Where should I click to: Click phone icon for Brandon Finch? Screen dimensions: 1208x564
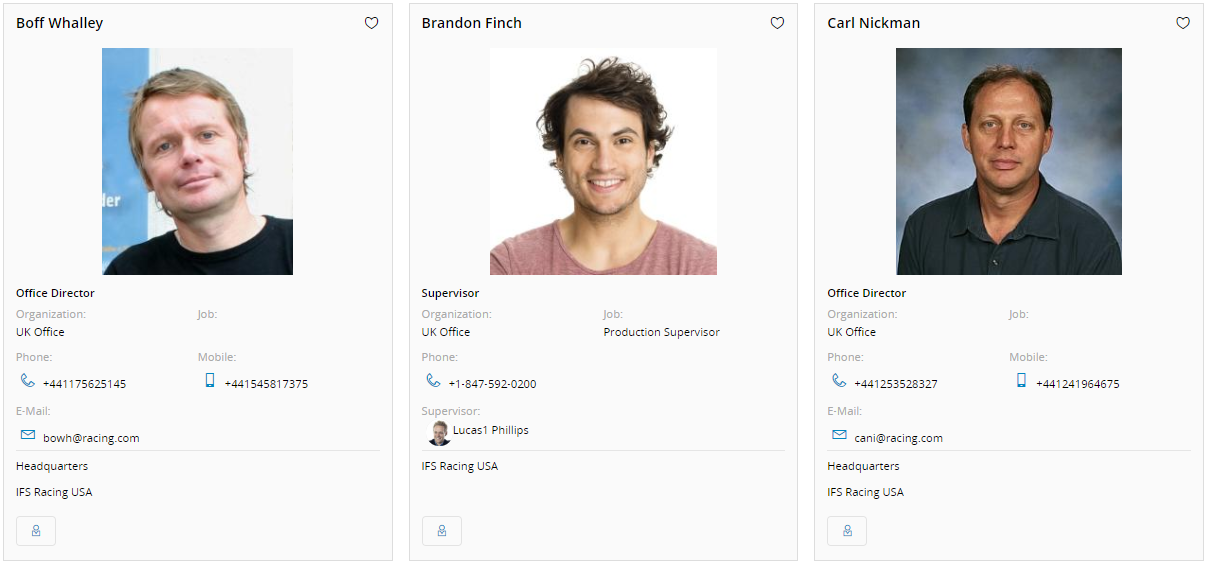pyautogui.click(x=433, y=381)
